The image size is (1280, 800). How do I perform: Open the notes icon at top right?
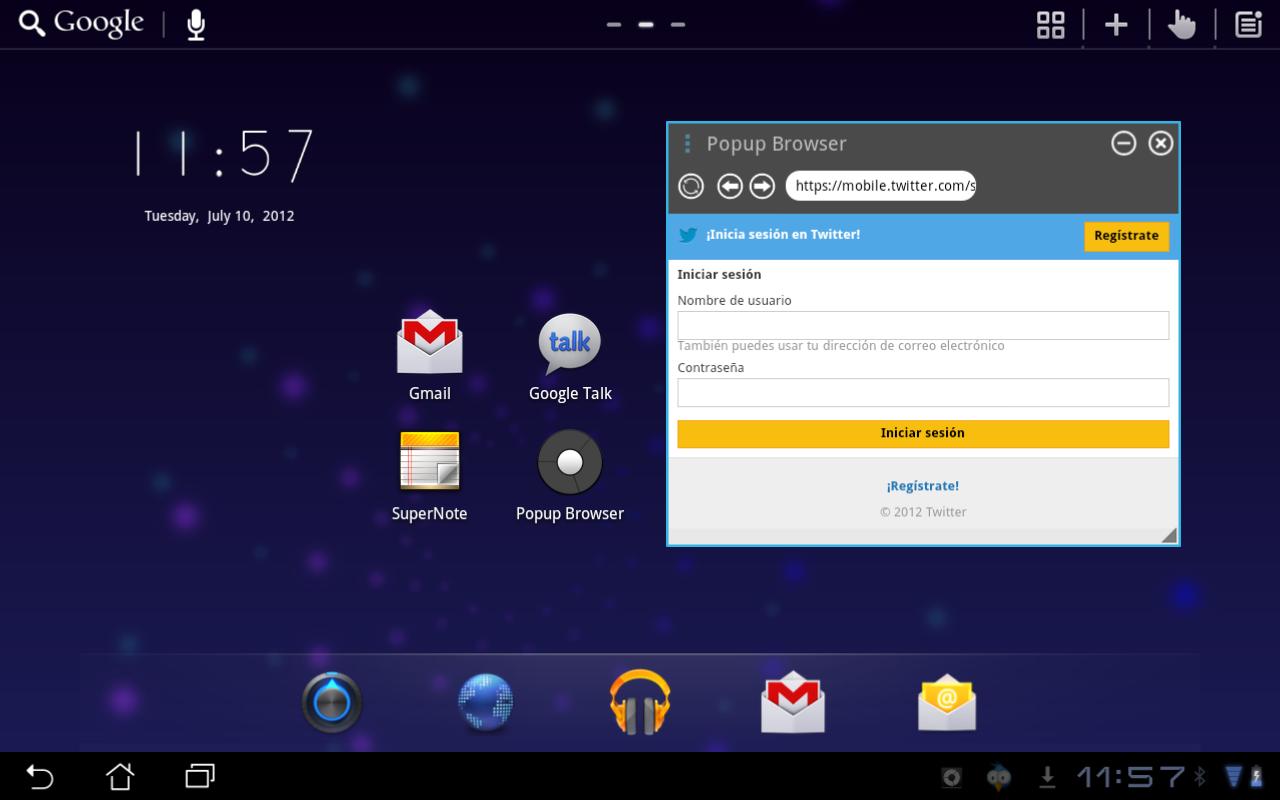click(x=1248, y=24)
